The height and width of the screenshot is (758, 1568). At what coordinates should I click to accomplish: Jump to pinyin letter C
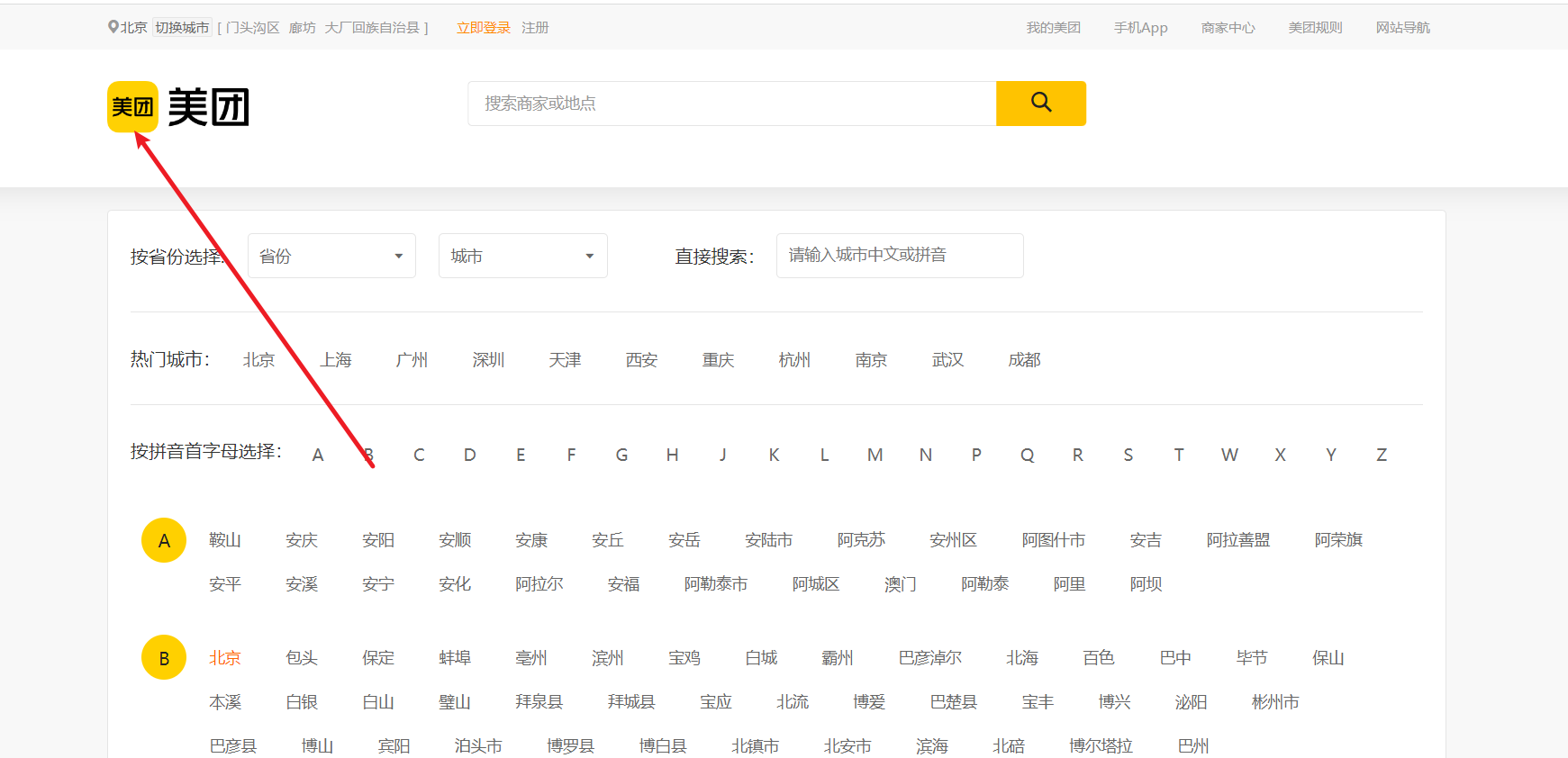(x=419, y=455)
